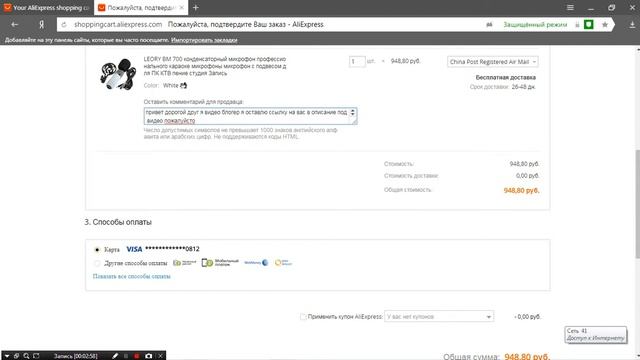Take a screenshot with the camera icon
Screen dimensions: 640x360
point(149,356)
